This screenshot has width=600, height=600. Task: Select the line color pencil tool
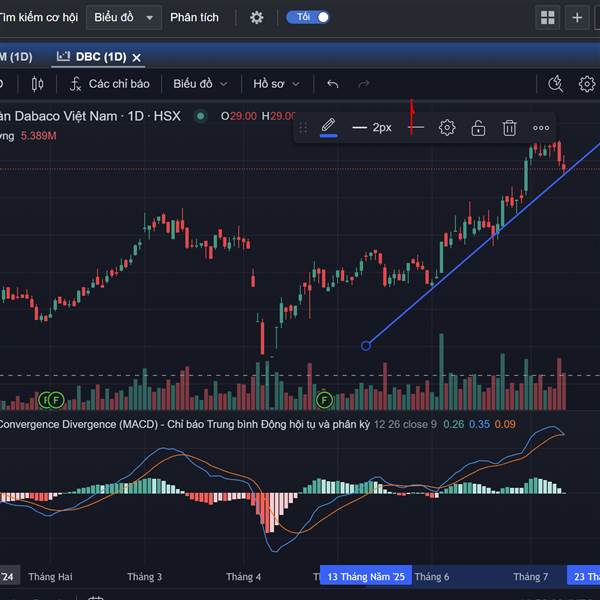click(x=328, y=127)
